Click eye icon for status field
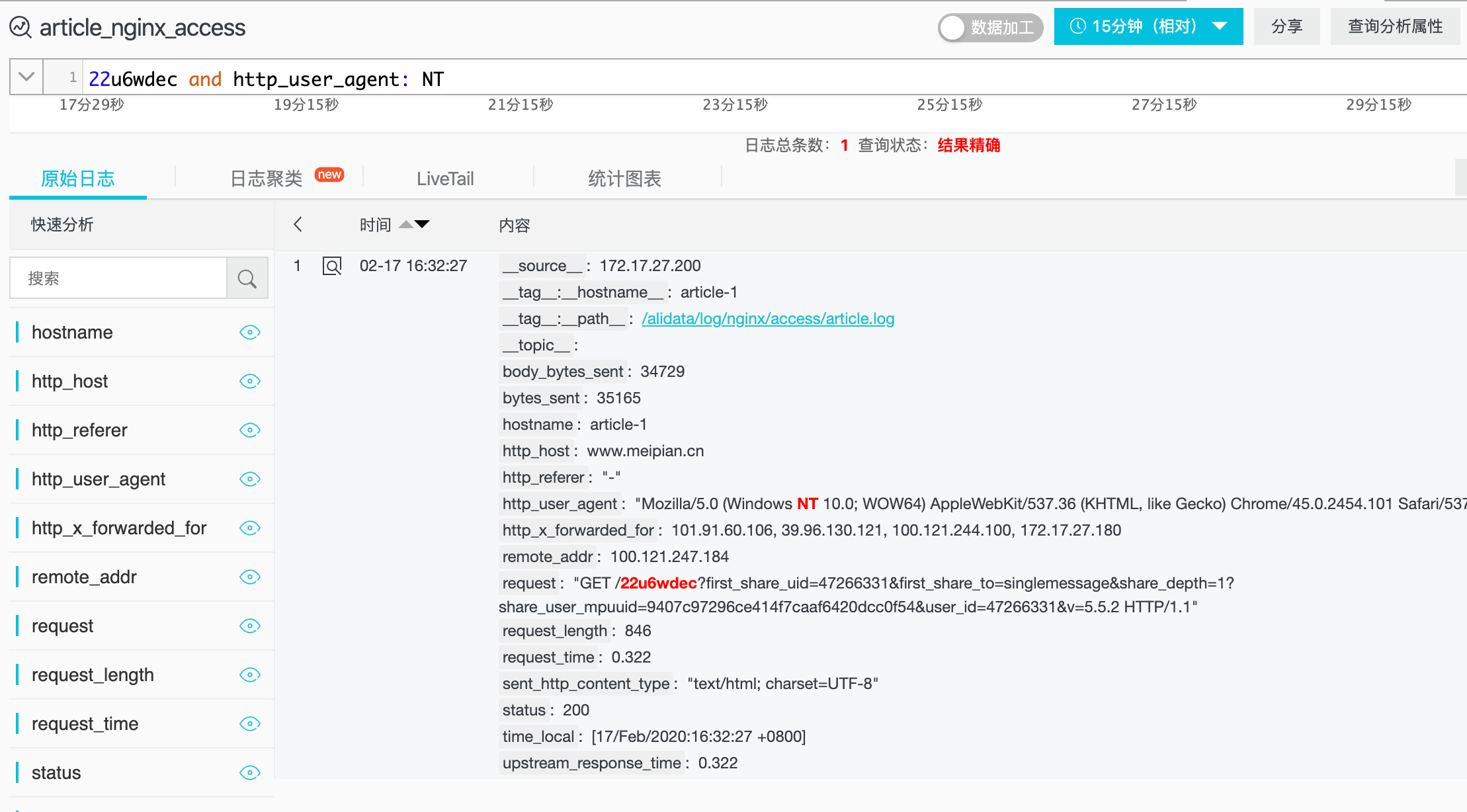Image resolution: width=1467 pixels, height=812 pixels. (x=249, y=772)
